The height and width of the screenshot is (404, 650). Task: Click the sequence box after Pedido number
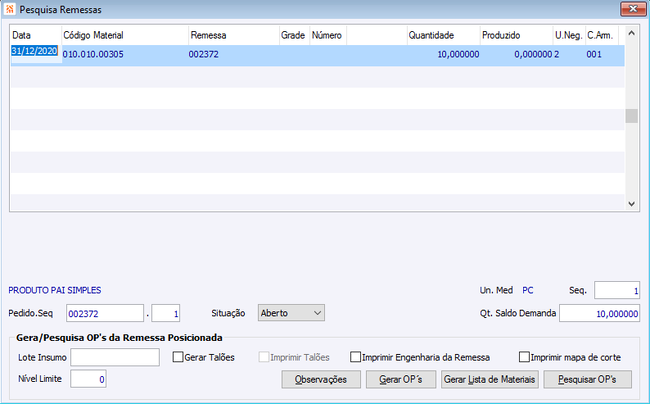click(x=165, y=313)
